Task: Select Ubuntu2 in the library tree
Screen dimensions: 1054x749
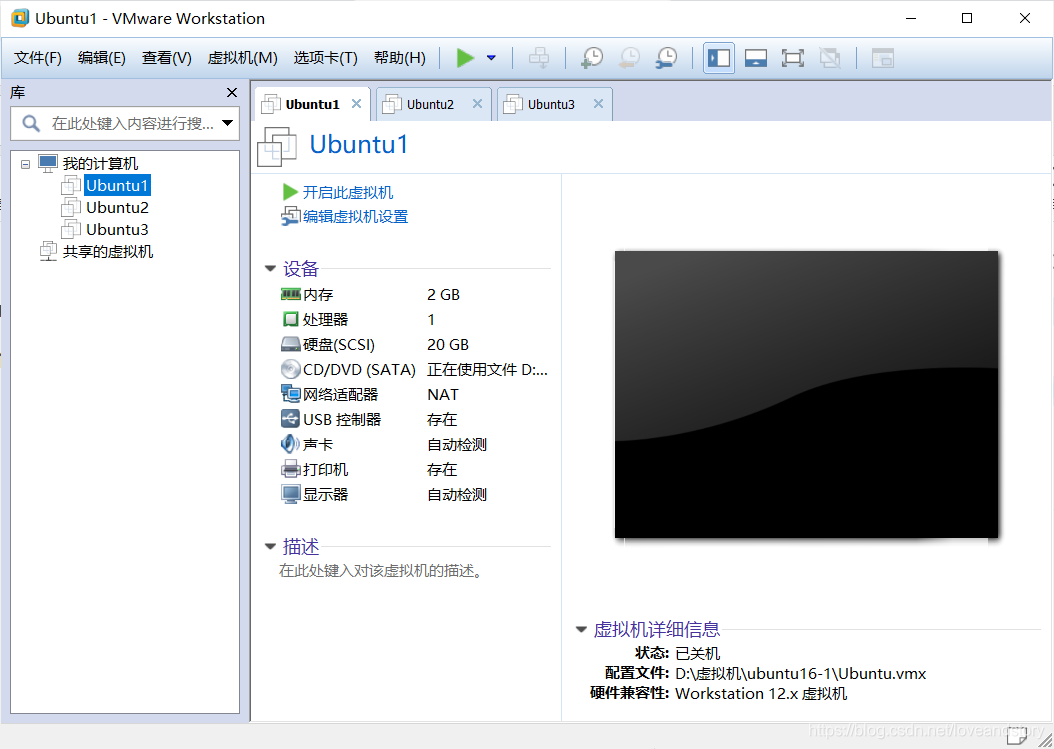Action: (x=117, y=207)
